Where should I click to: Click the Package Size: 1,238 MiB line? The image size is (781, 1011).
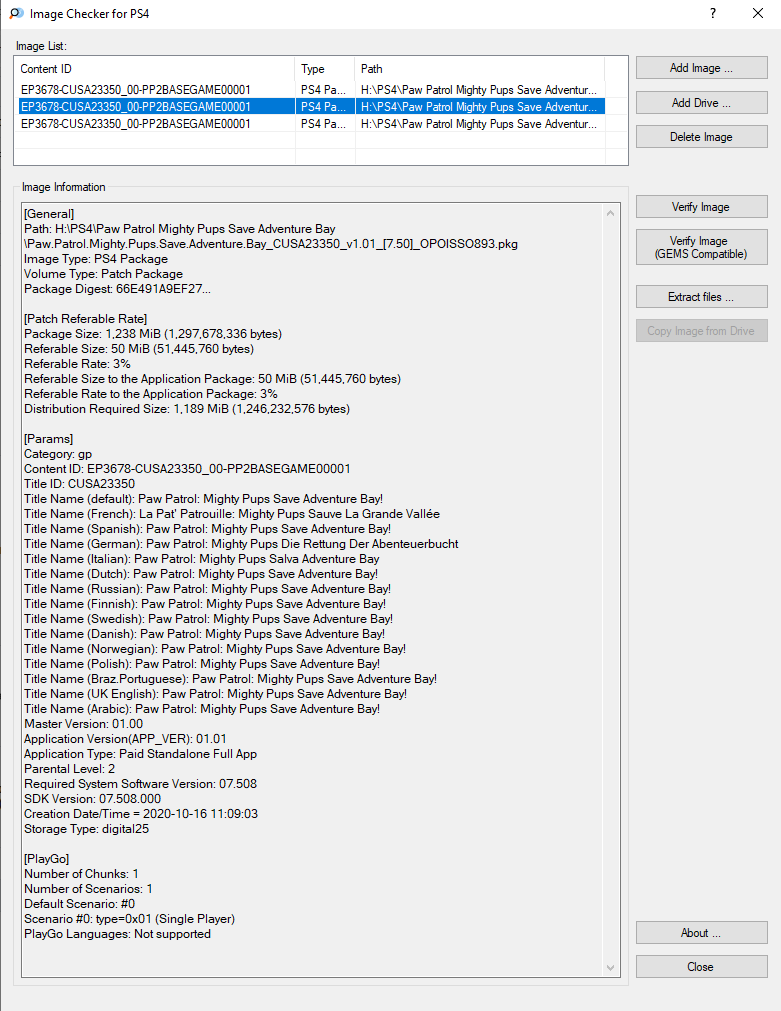coord(153,334)
